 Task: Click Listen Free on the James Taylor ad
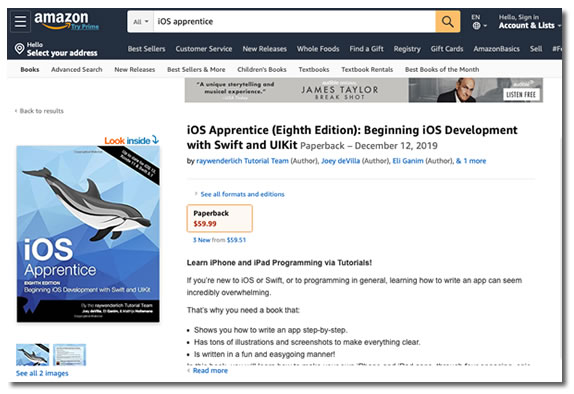521,95
